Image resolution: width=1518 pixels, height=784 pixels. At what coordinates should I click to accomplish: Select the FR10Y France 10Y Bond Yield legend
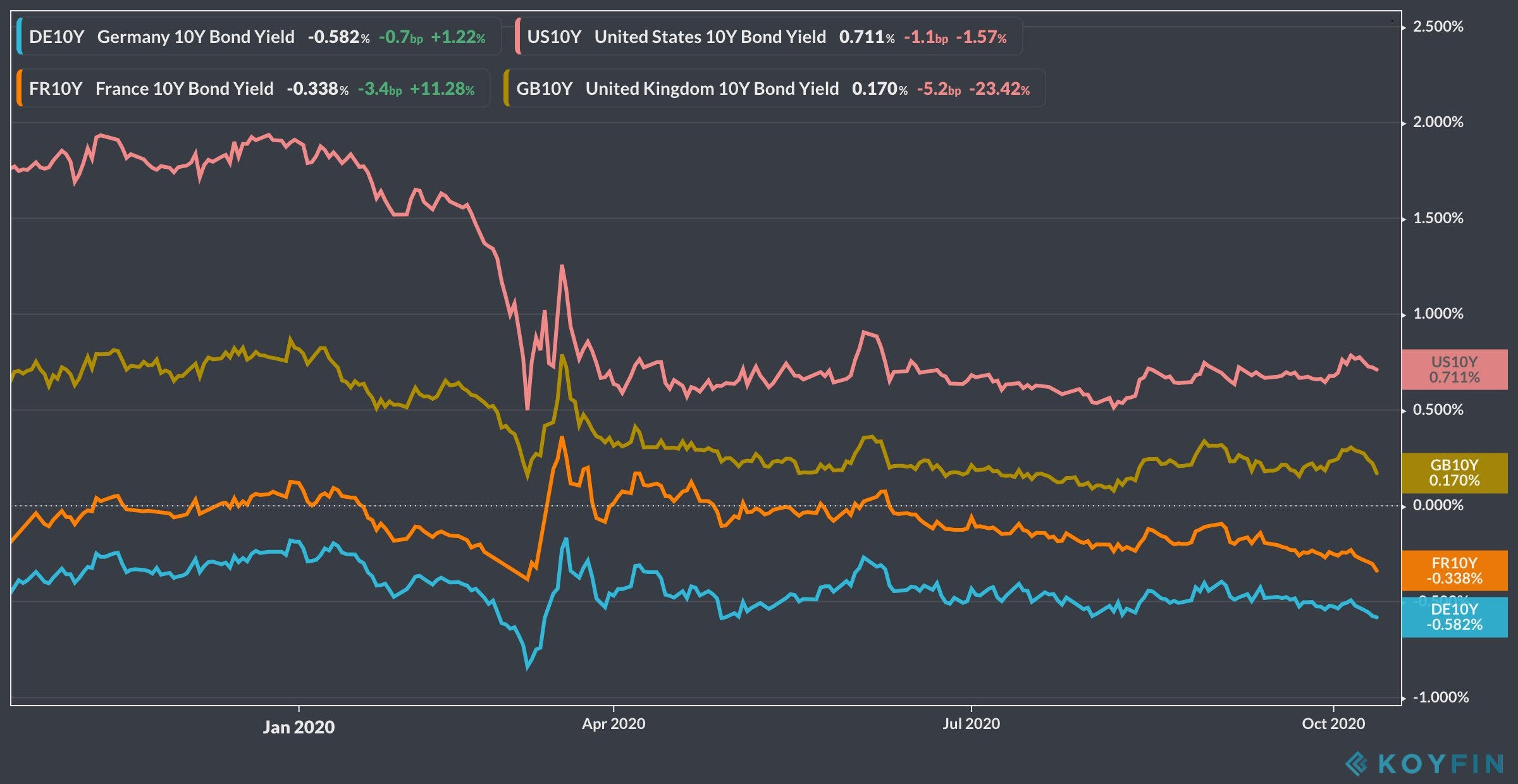coord(184,89)
